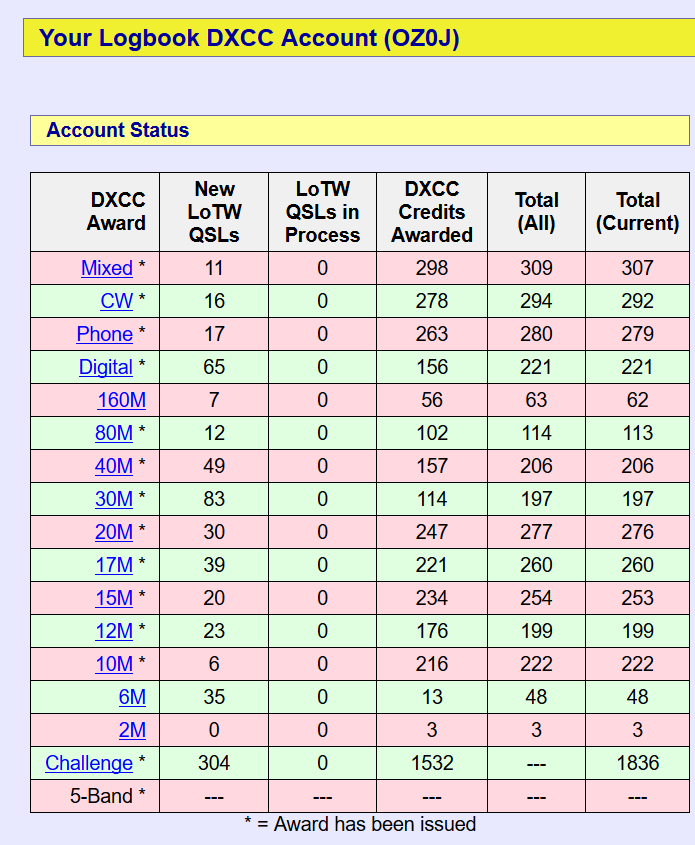
Task: Click the 'Total (Current)' column header
Action: pyautogui.click(x=637, y=211)
